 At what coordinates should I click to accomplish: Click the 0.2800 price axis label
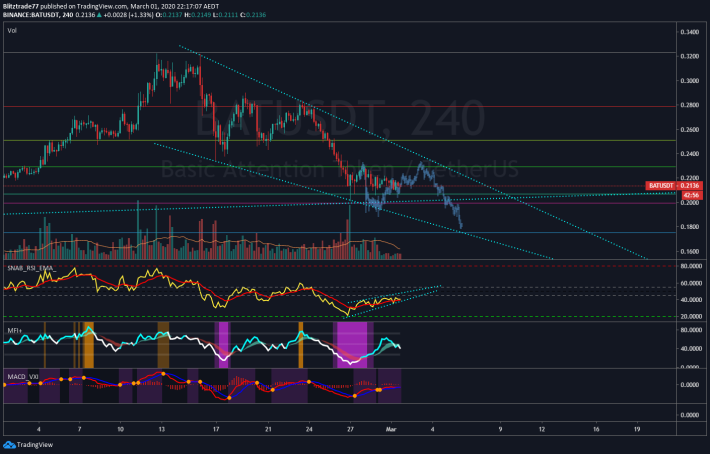pos(688,105)
